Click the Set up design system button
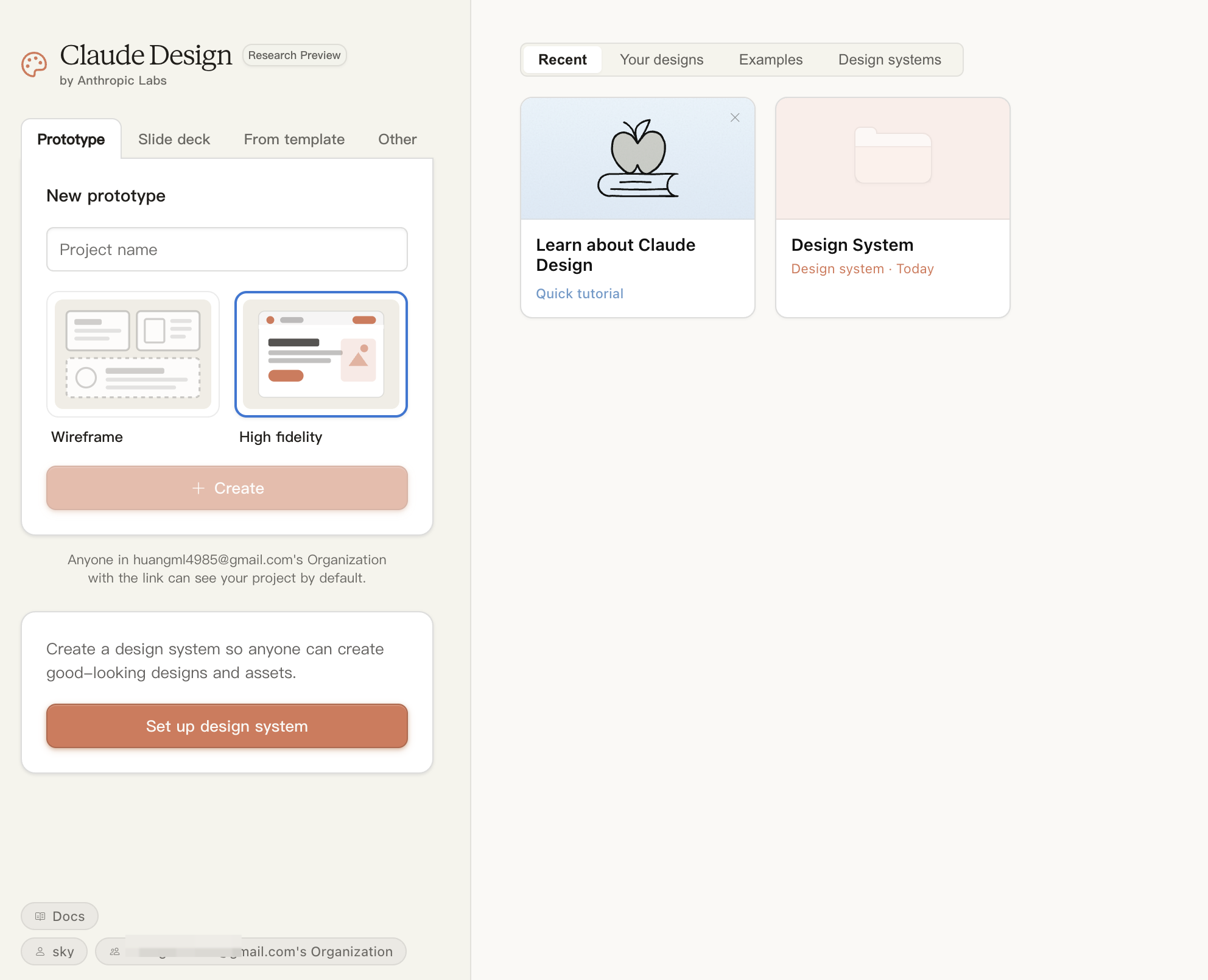The image size is (1208, 980). point(226,726)
